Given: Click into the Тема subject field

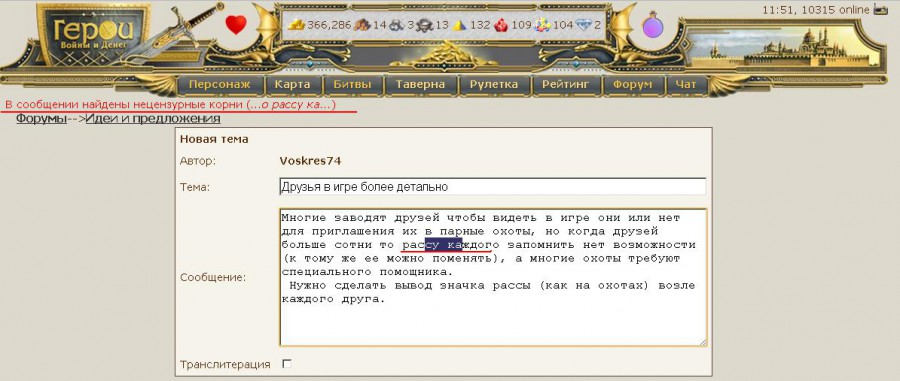Looking at the screenshot, I should pos(492,186).
